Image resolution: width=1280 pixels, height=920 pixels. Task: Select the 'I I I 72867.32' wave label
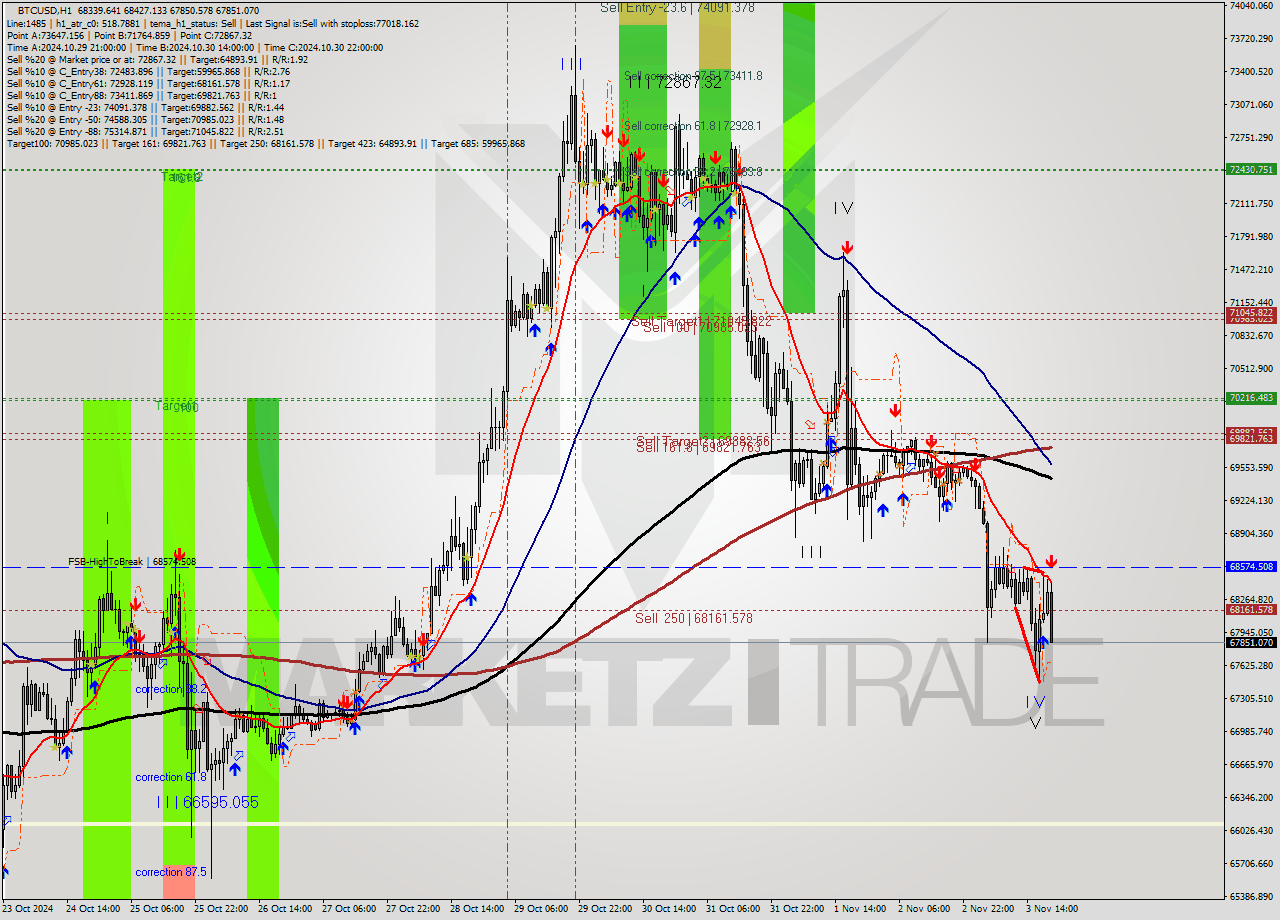674,82
